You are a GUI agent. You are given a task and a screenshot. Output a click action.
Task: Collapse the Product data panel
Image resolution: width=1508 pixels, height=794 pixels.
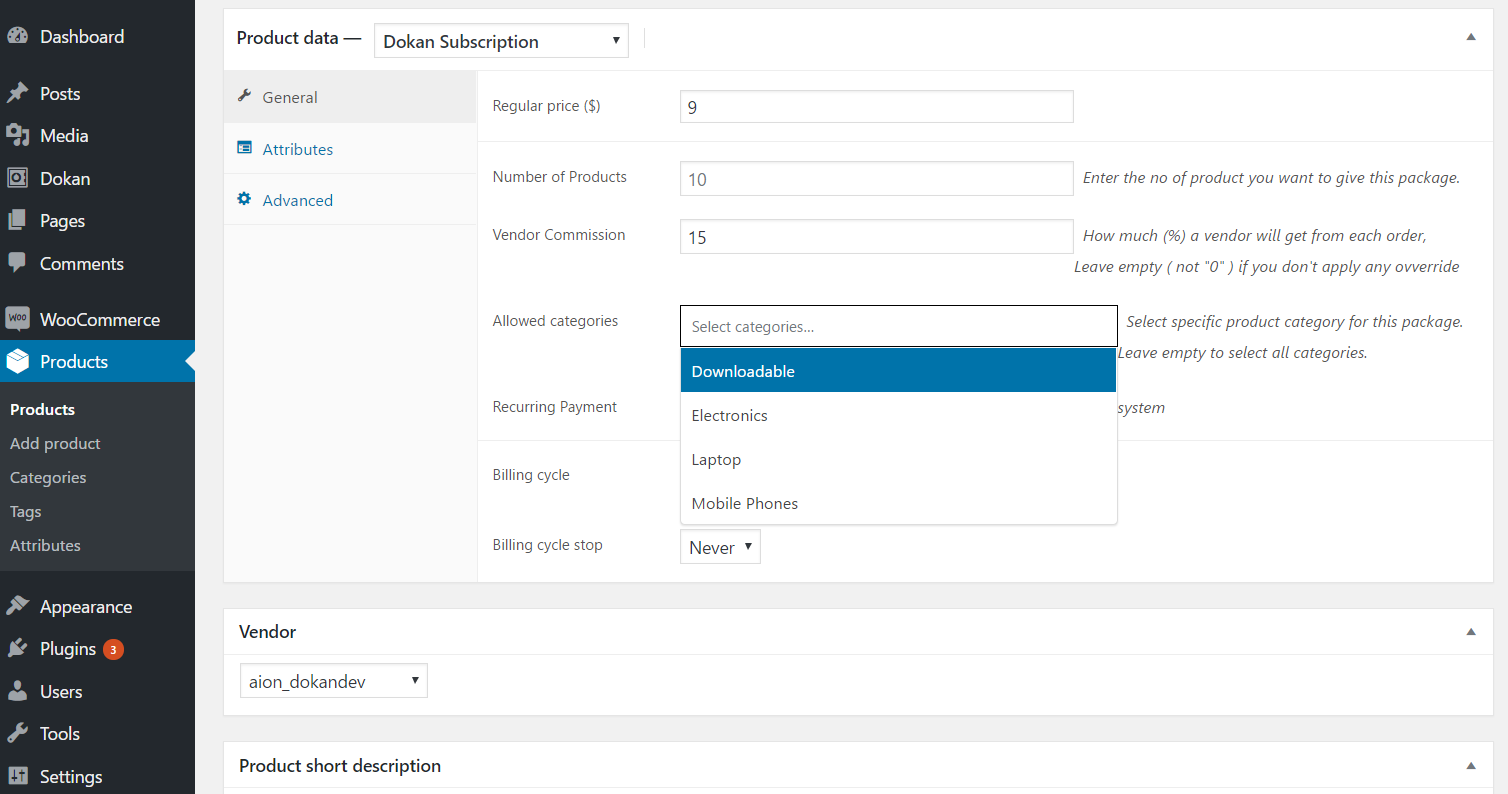click(x=1471, y=37)
